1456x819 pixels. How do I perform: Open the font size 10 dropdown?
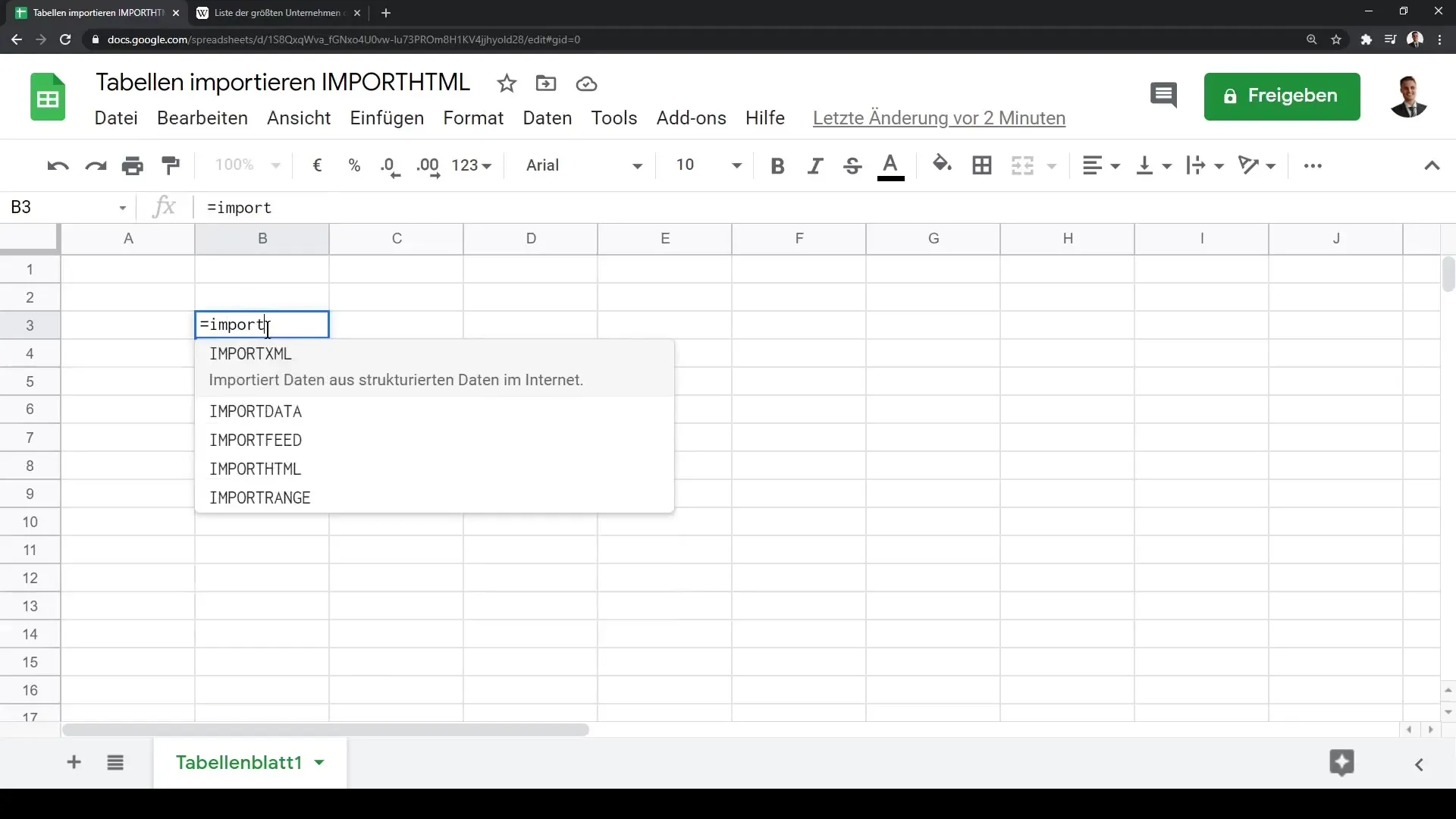(708, 165)
